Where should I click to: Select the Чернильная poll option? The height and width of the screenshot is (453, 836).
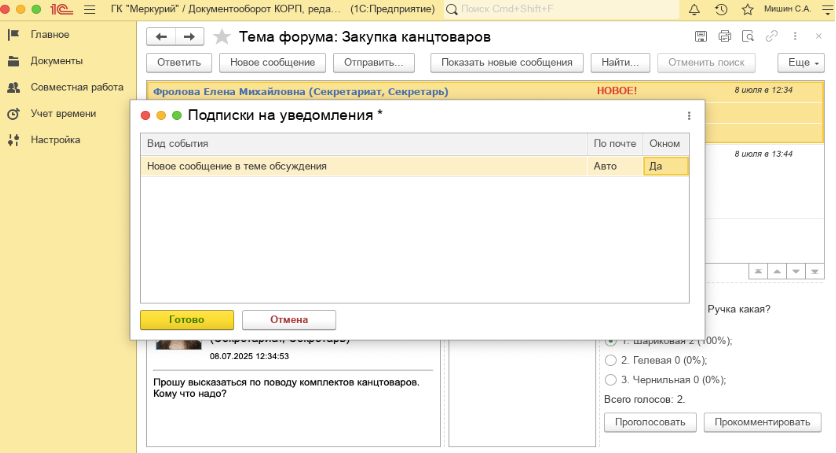pos(611,380)
